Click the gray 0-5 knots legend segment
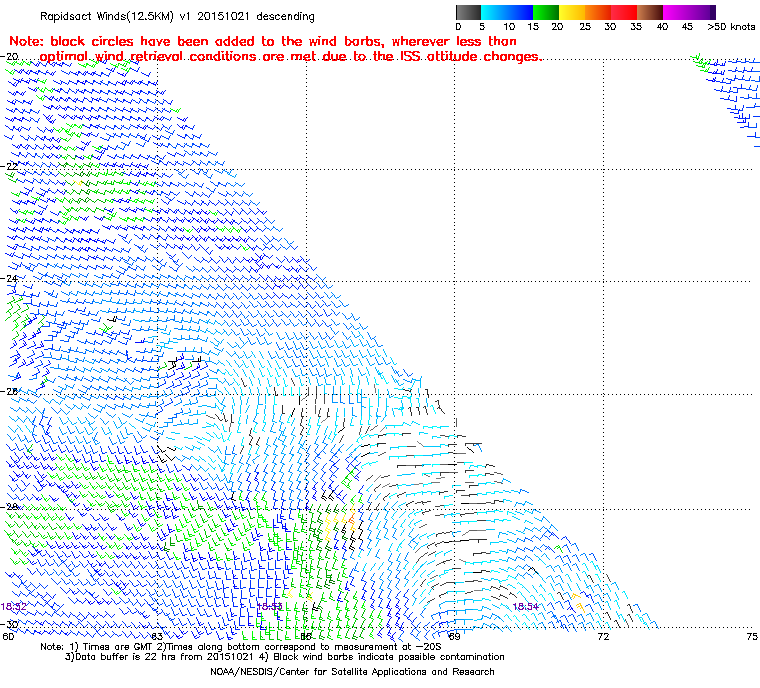 [468, 12]
